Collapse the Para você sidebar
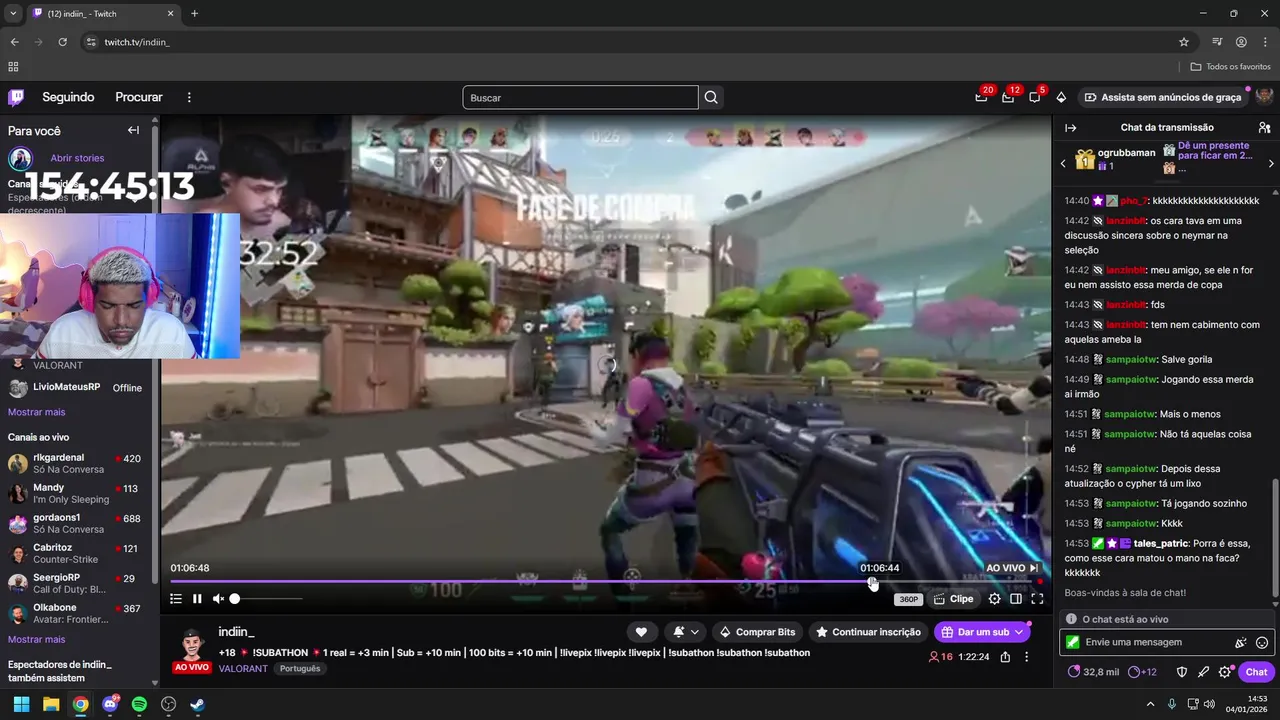1280x720 pixels. 133,130
